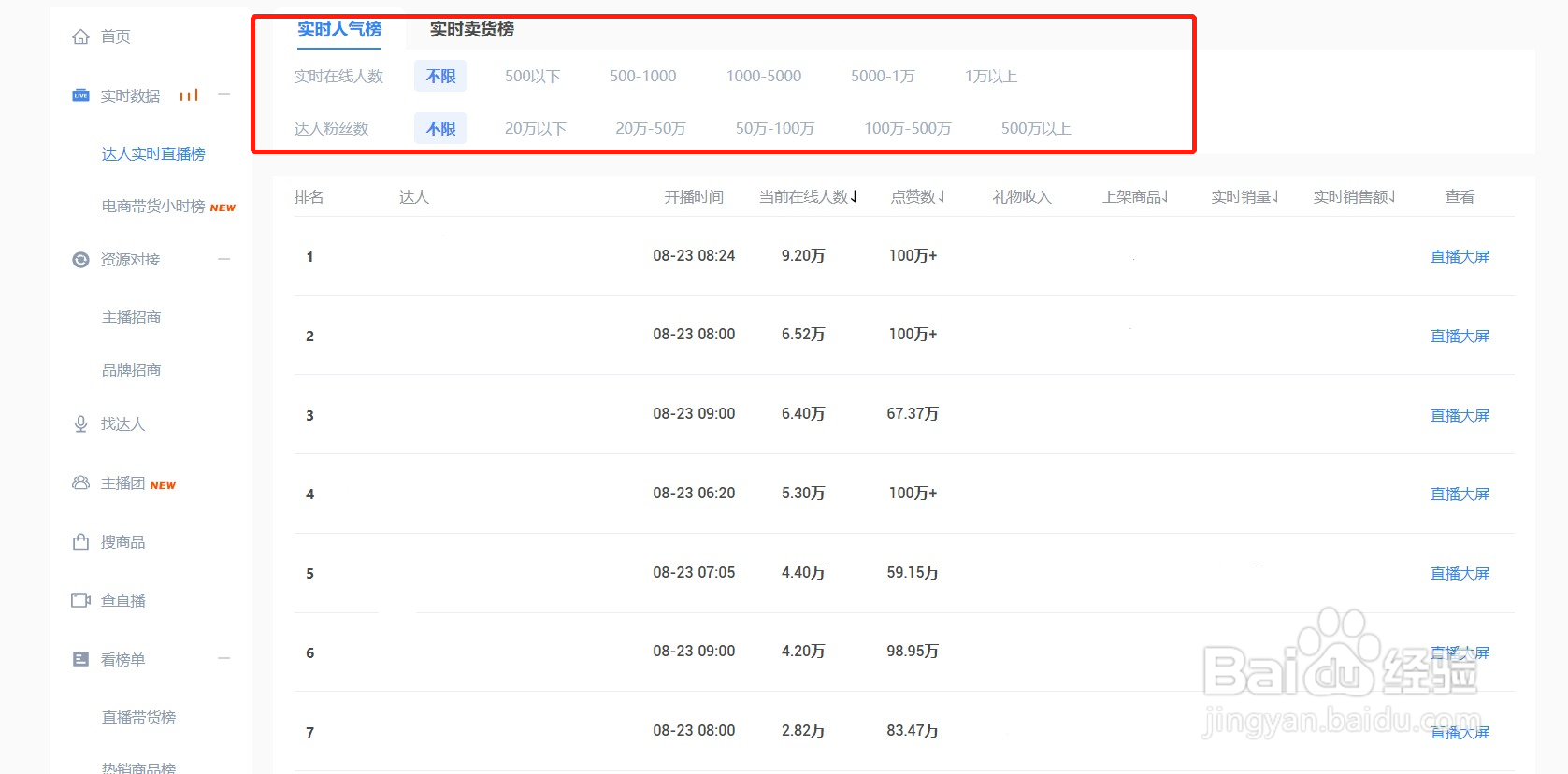Image resolution: width=1568 pixels, height=774 pixels.
Task: Collapse the 看榜单 sidebar section
Action: click(224, 658)
